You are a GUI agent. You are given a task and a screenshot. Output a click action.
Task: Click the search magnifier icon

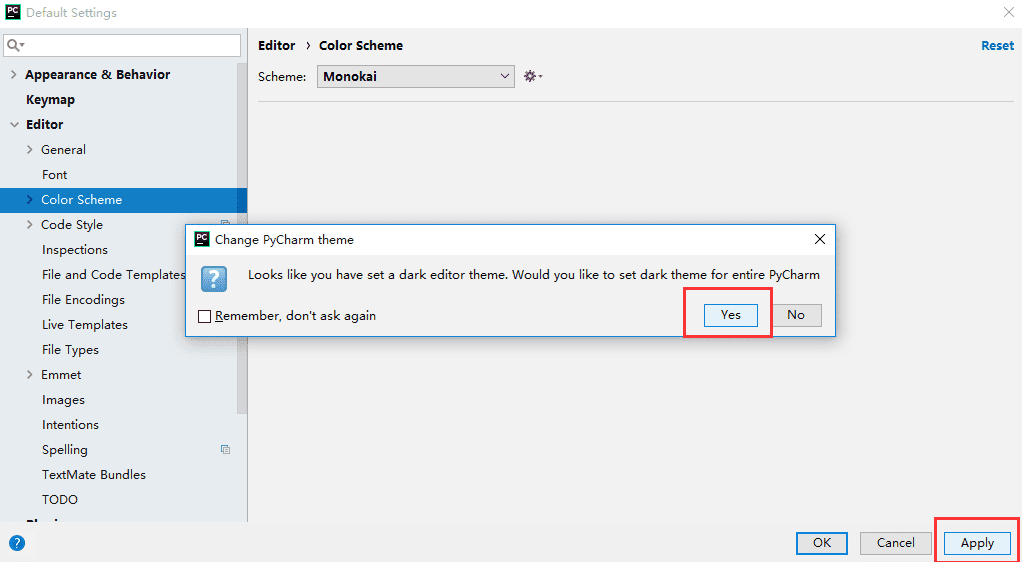click(x=14, y=46)
